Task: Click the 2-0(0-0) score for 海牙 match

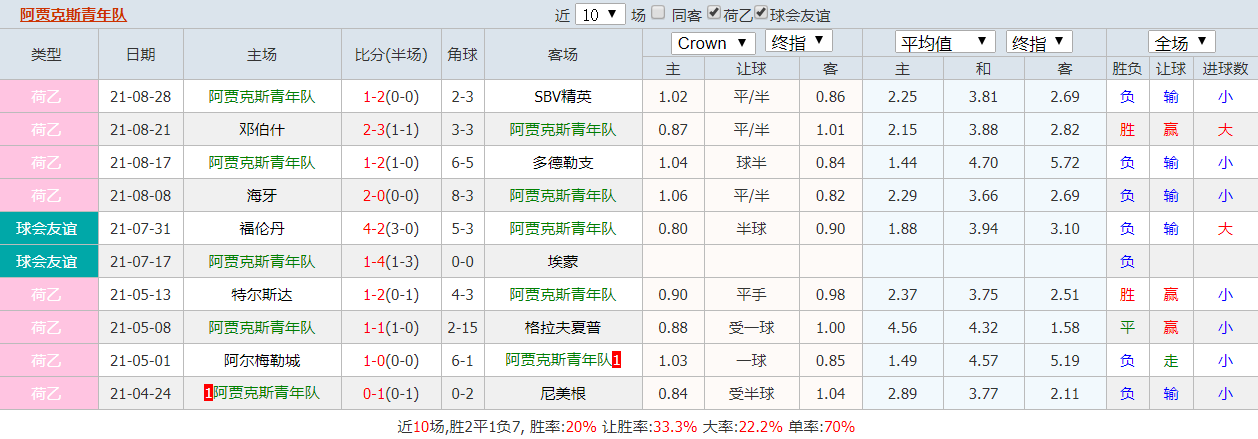Action: point(391,196)
